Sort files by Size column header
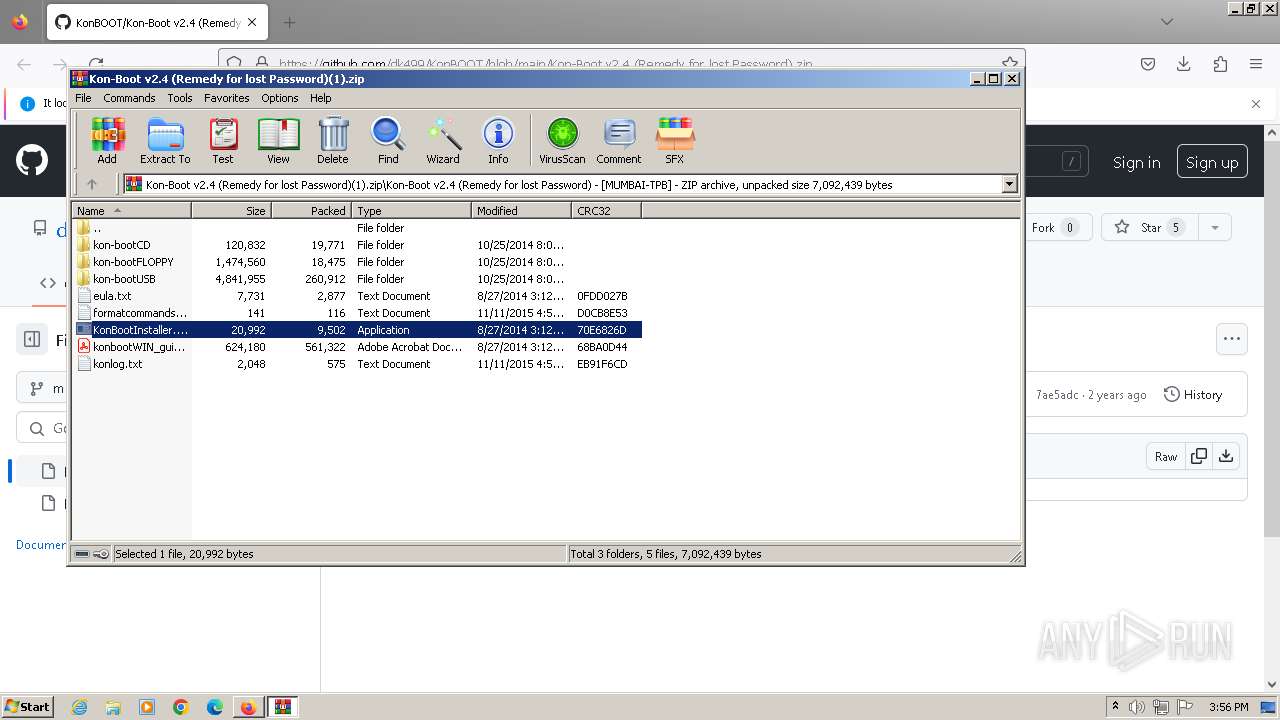1280x720 pixels. click(231, 211)
